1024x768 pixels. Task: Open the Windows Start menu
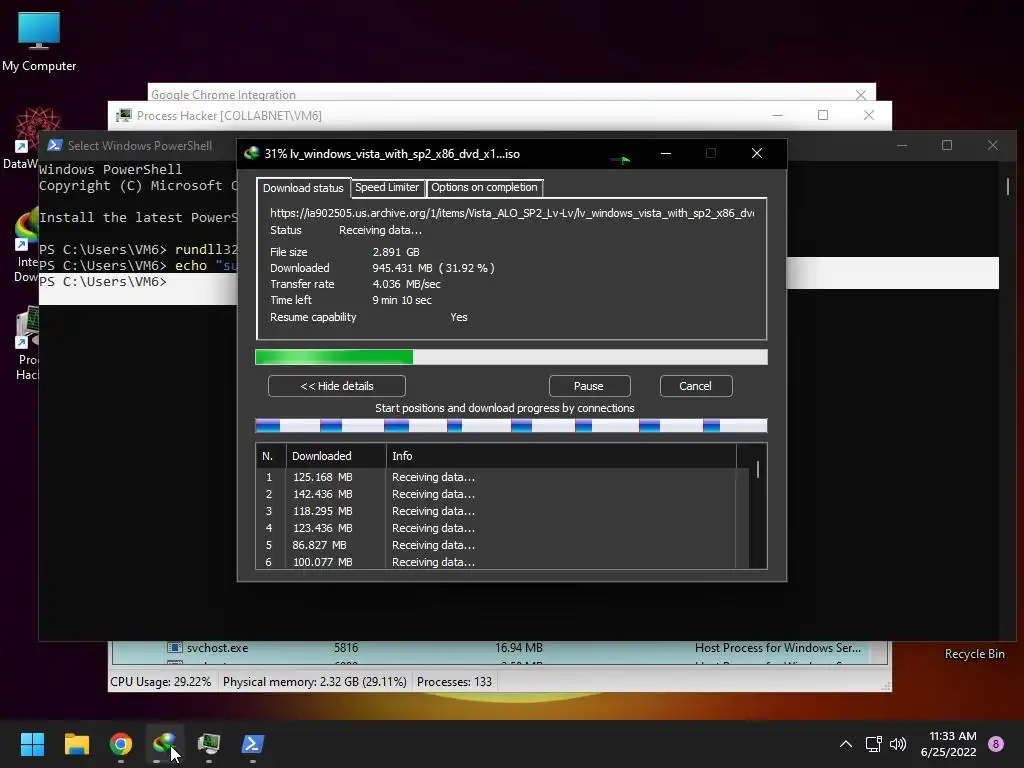tap(32, 744)
